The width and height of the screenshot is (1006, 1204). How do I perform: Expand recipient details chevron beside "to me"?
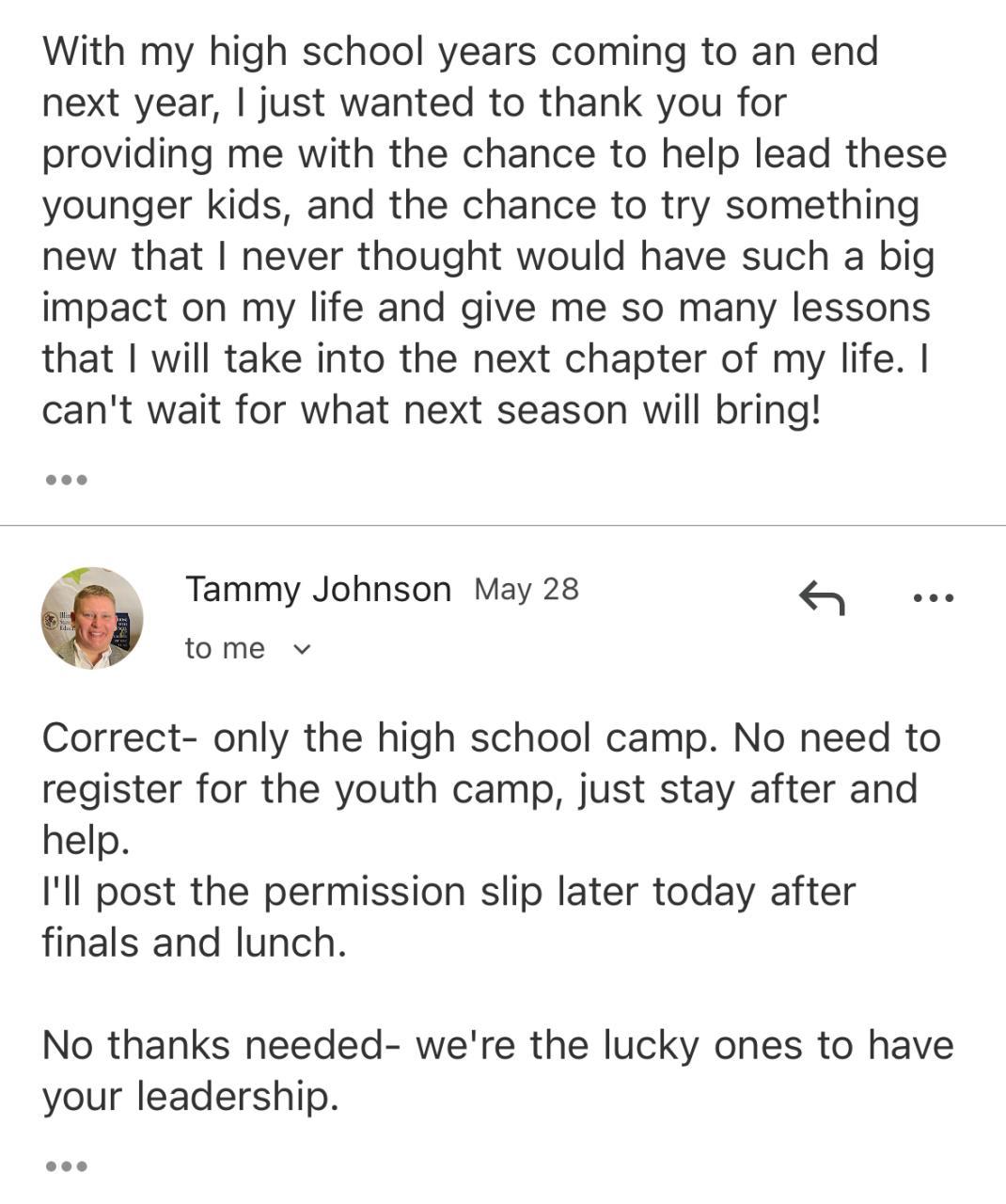tap(301, 649)
